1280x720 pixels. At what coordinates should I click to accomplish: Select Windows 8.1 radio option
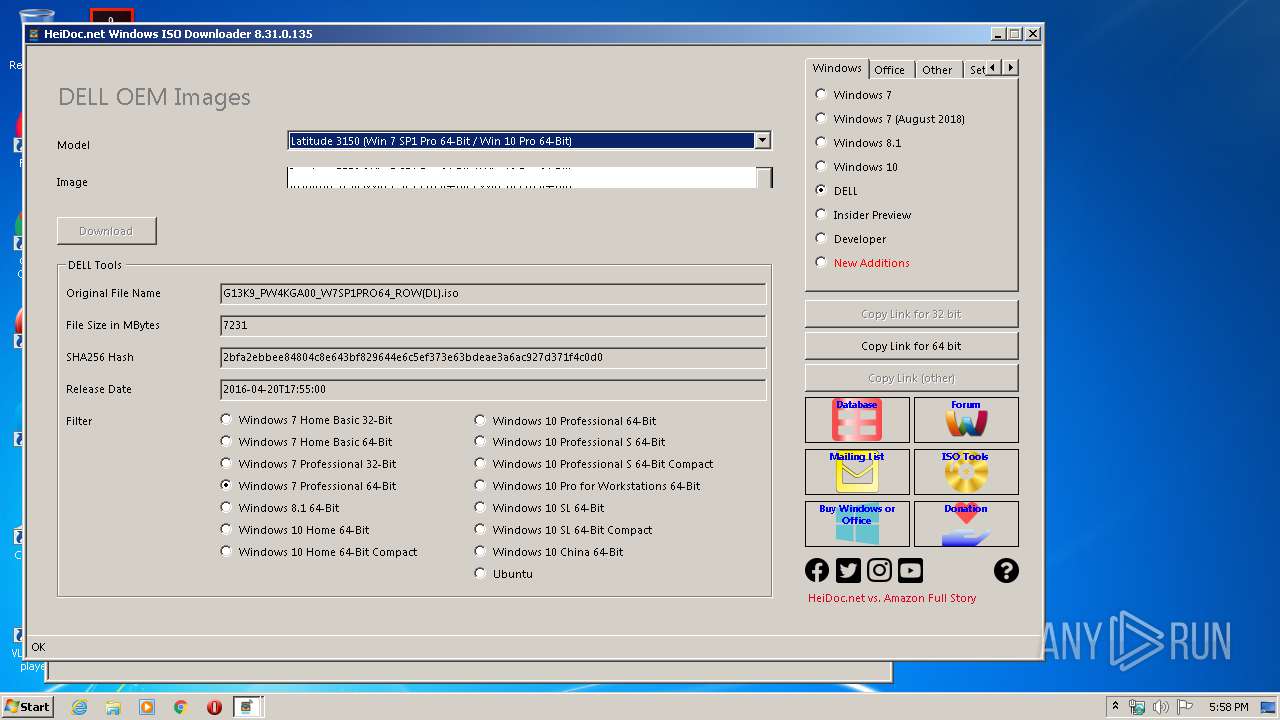(821, 142)
